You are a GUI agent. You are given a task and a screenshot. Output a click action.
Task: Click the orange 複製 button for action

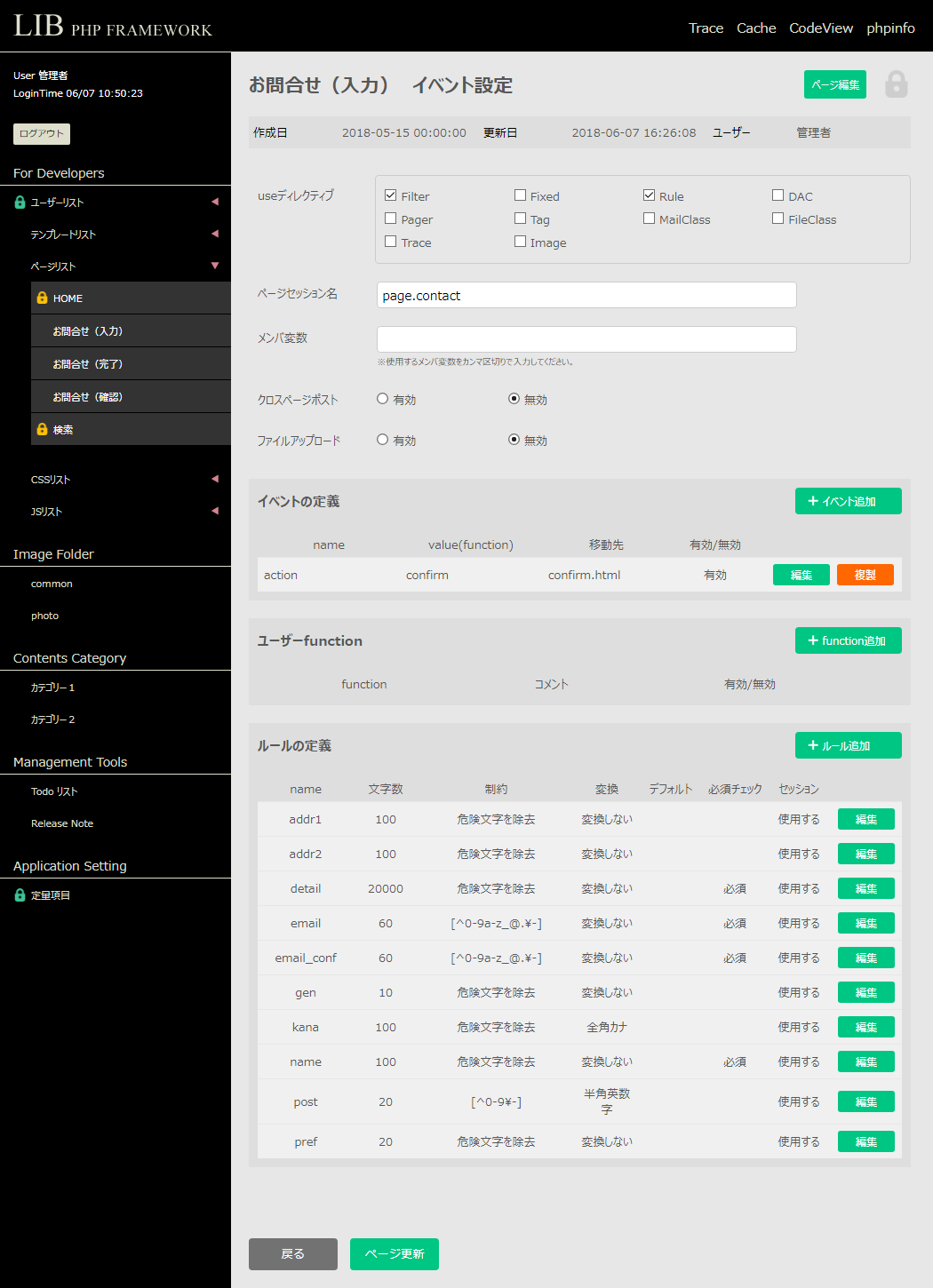tap(865, 575)
